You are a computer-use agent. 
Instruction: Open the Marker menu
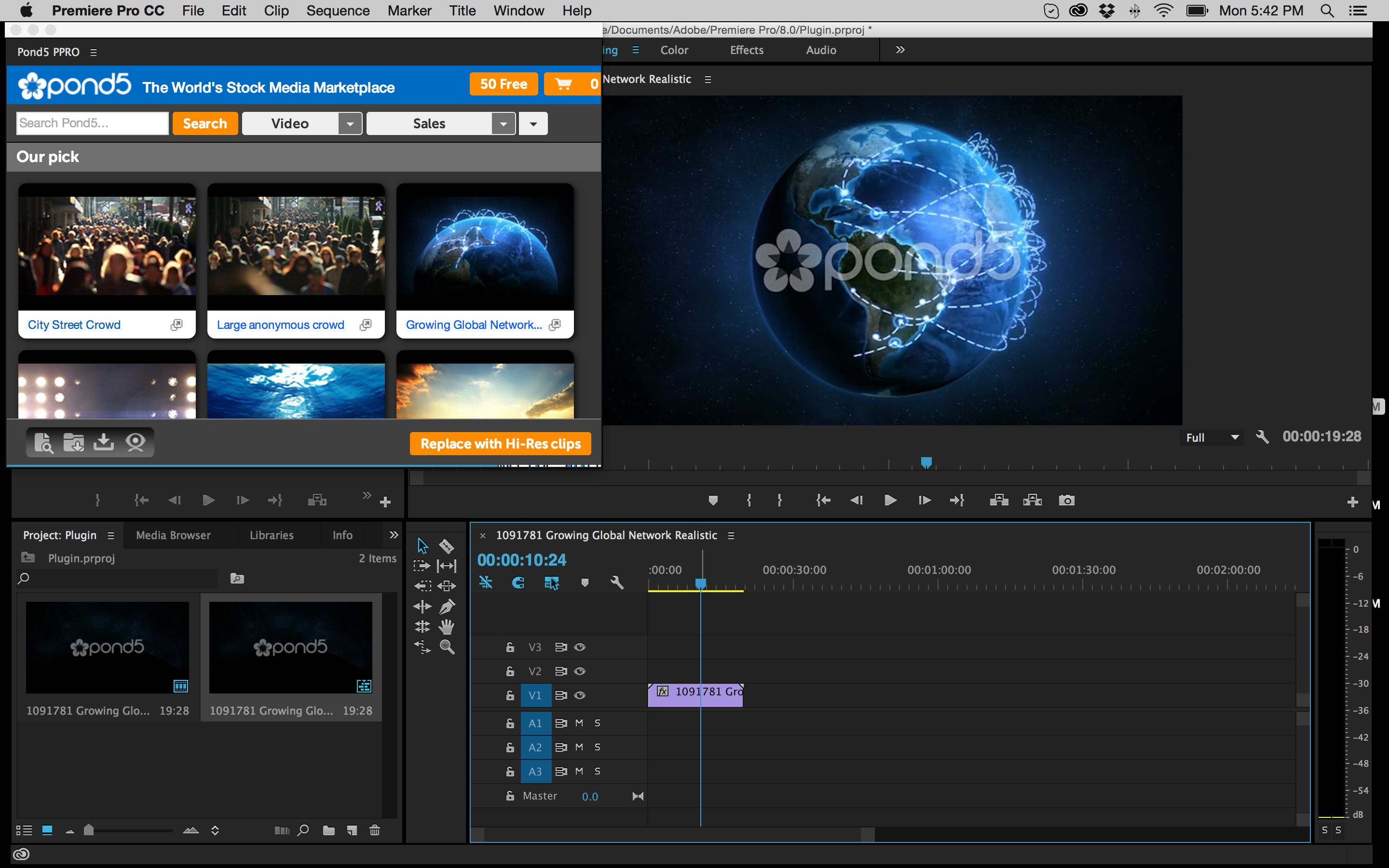409,11
